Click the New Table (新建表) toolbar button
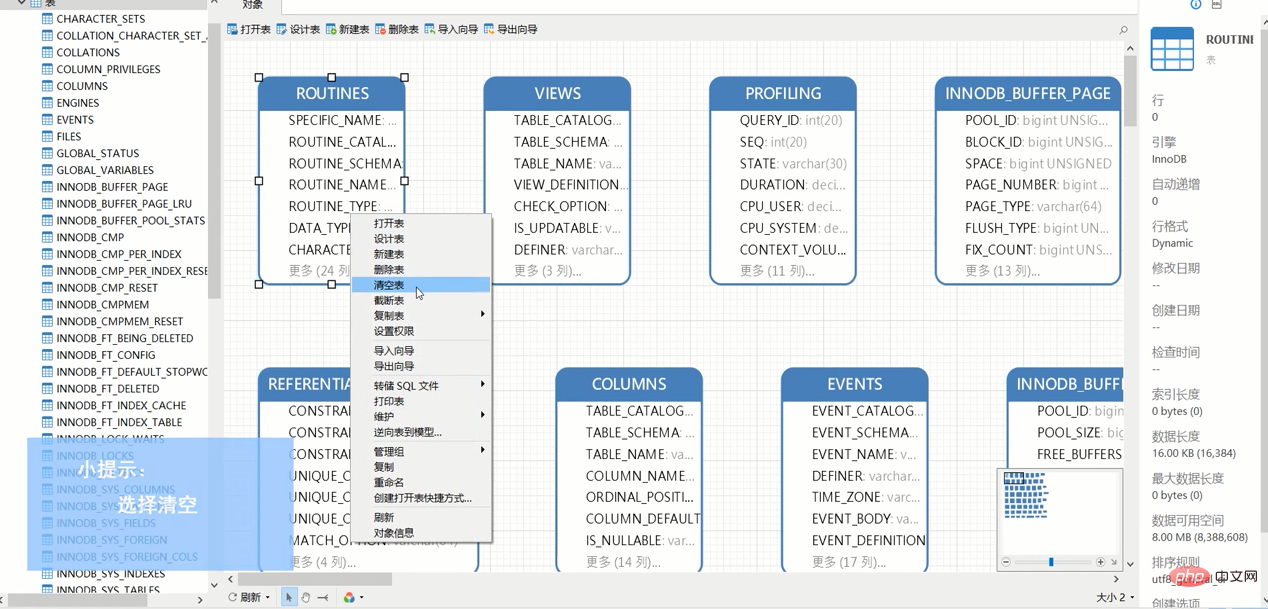 click(347, 30)
